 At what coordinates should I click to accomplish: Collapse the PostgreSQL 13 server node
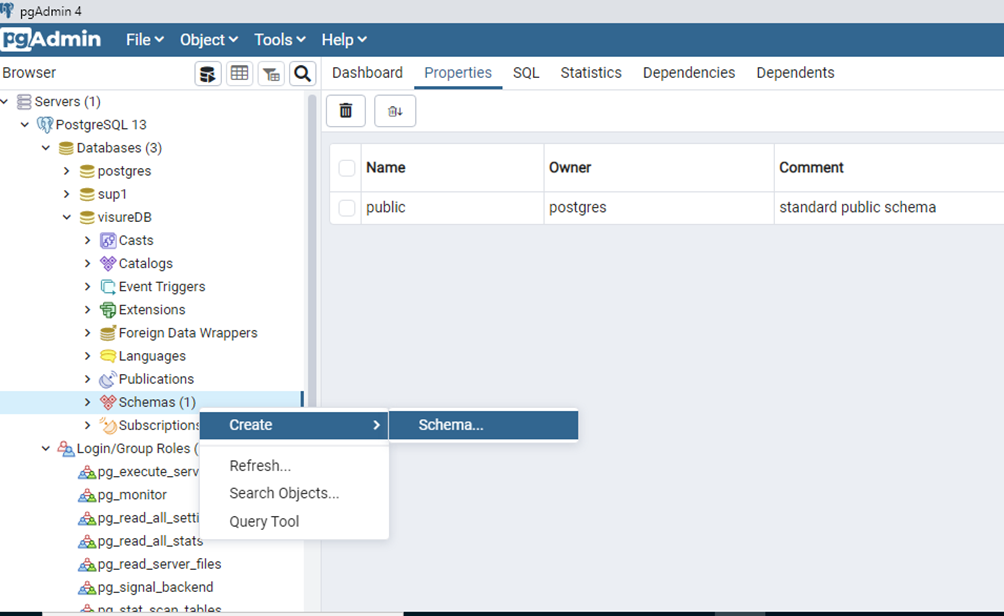coord(25,125)
